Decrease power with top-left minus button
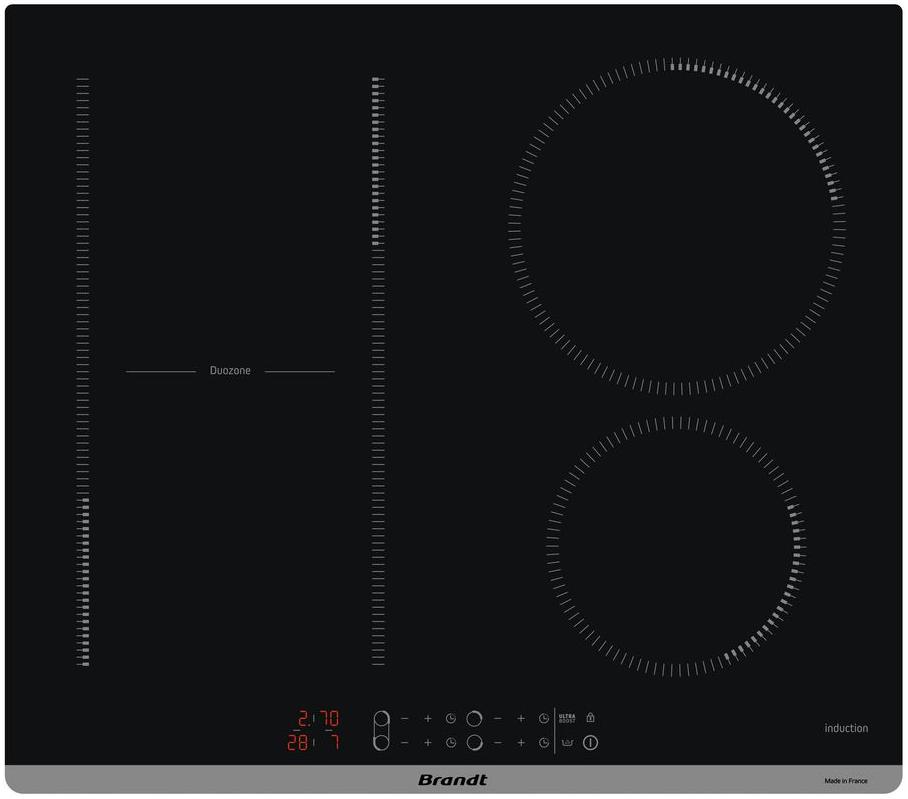The image size is (908, 799). (x=405, y=718)
